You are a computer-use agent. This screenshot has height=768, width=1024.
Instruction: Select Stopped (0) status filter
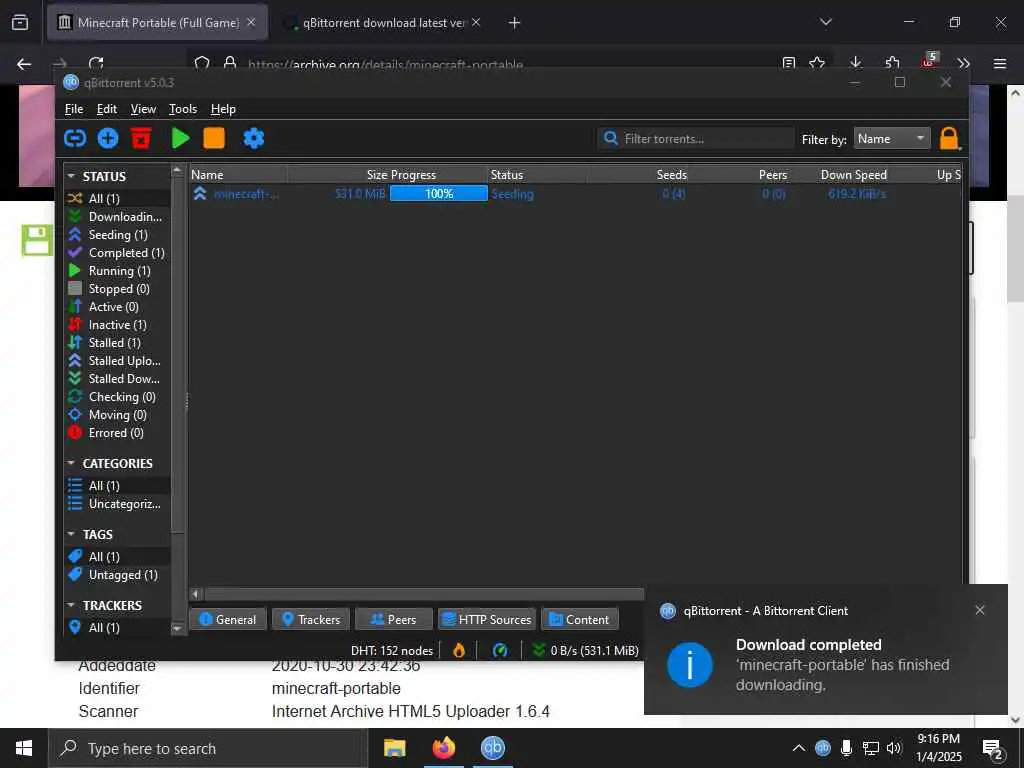(118, 289)
